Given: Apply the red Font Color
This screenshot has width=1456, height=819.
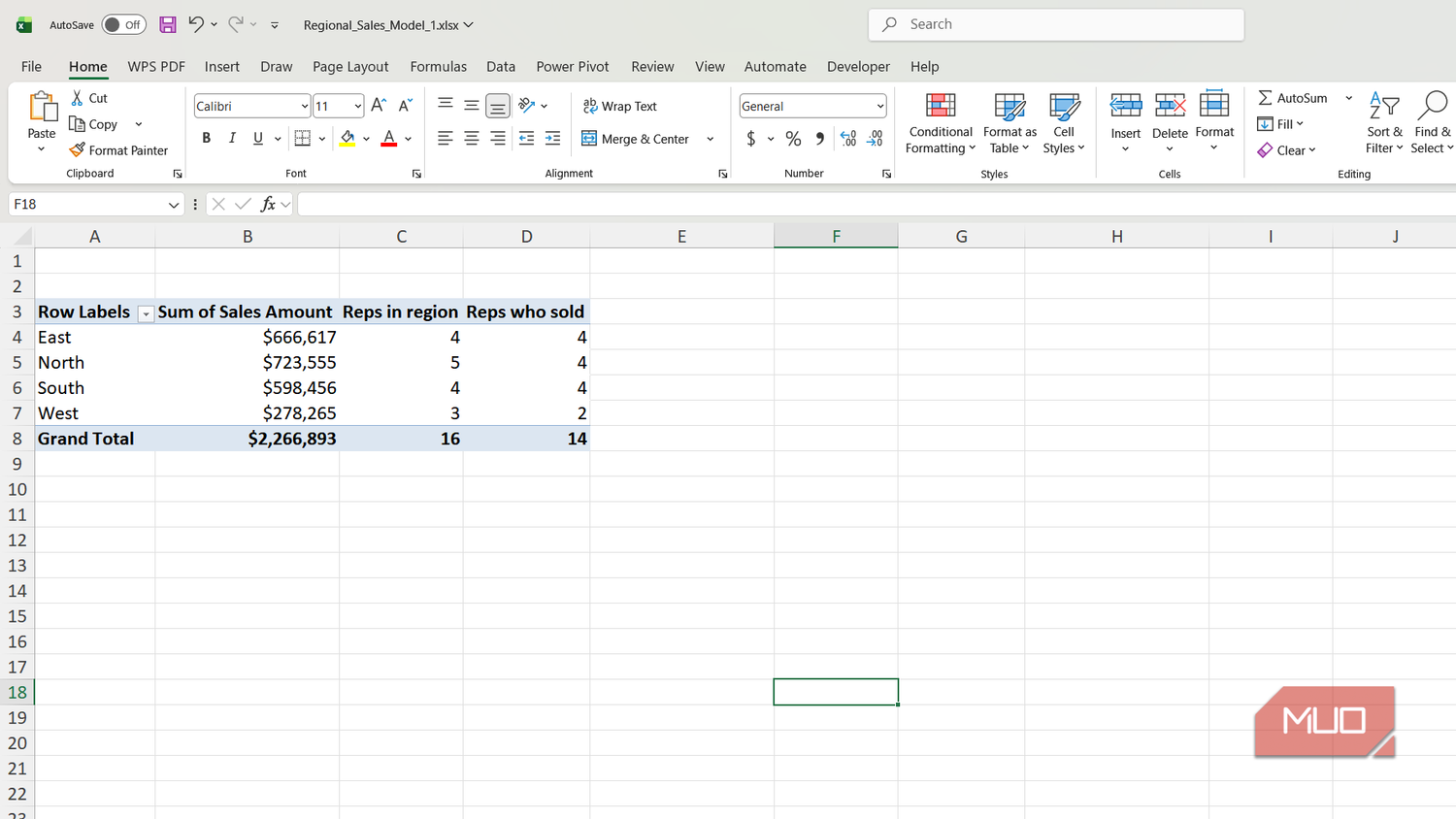Looking at the screenshot, I should [x=389, y=139].
